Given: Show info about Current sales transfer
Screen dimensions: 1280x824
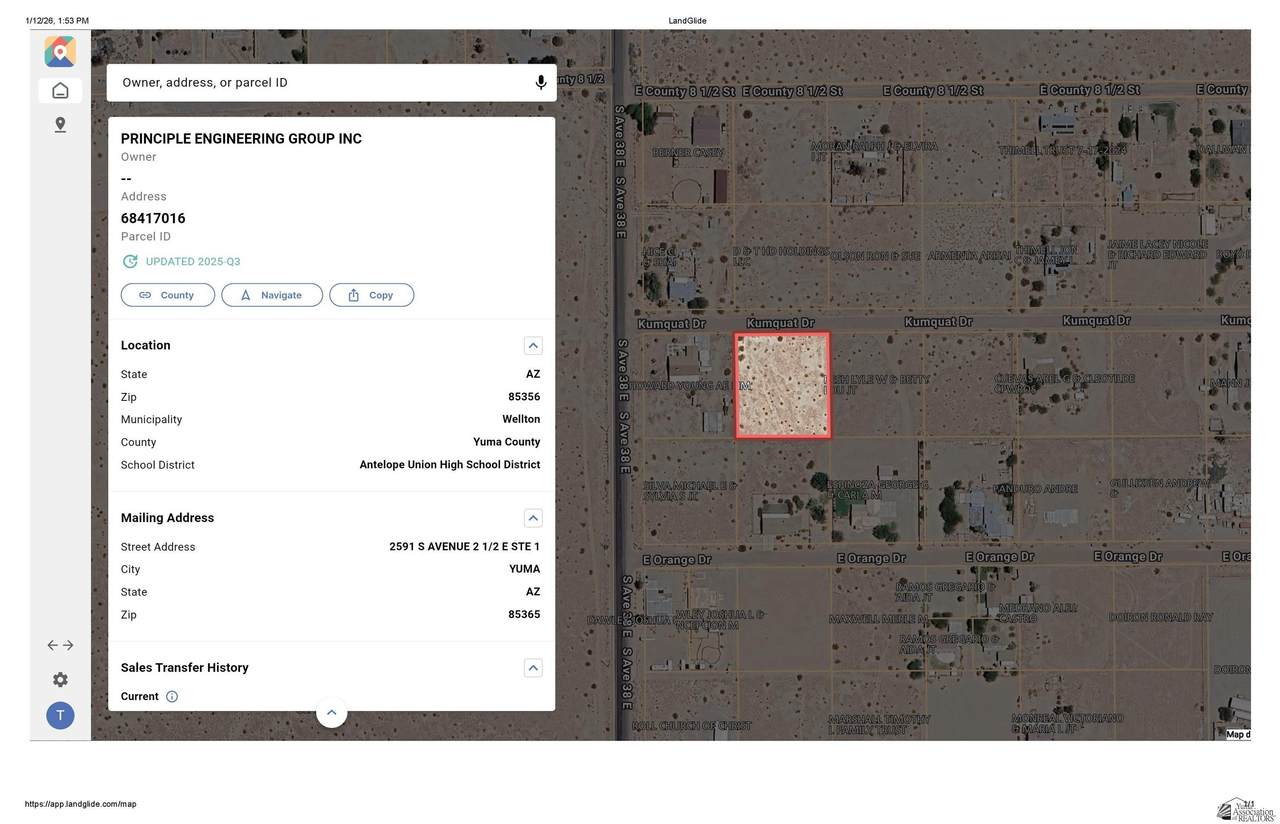Looking at the screenshot, I should (x=172, y=697).
